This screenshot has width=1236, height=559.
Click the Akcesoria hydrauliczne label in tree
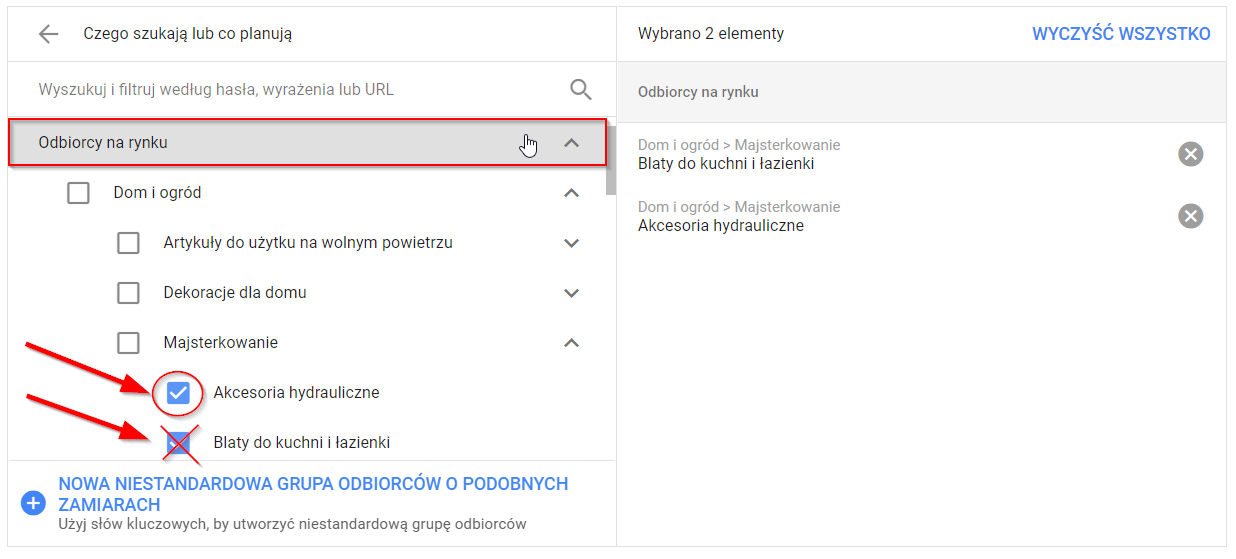[296, 393]
